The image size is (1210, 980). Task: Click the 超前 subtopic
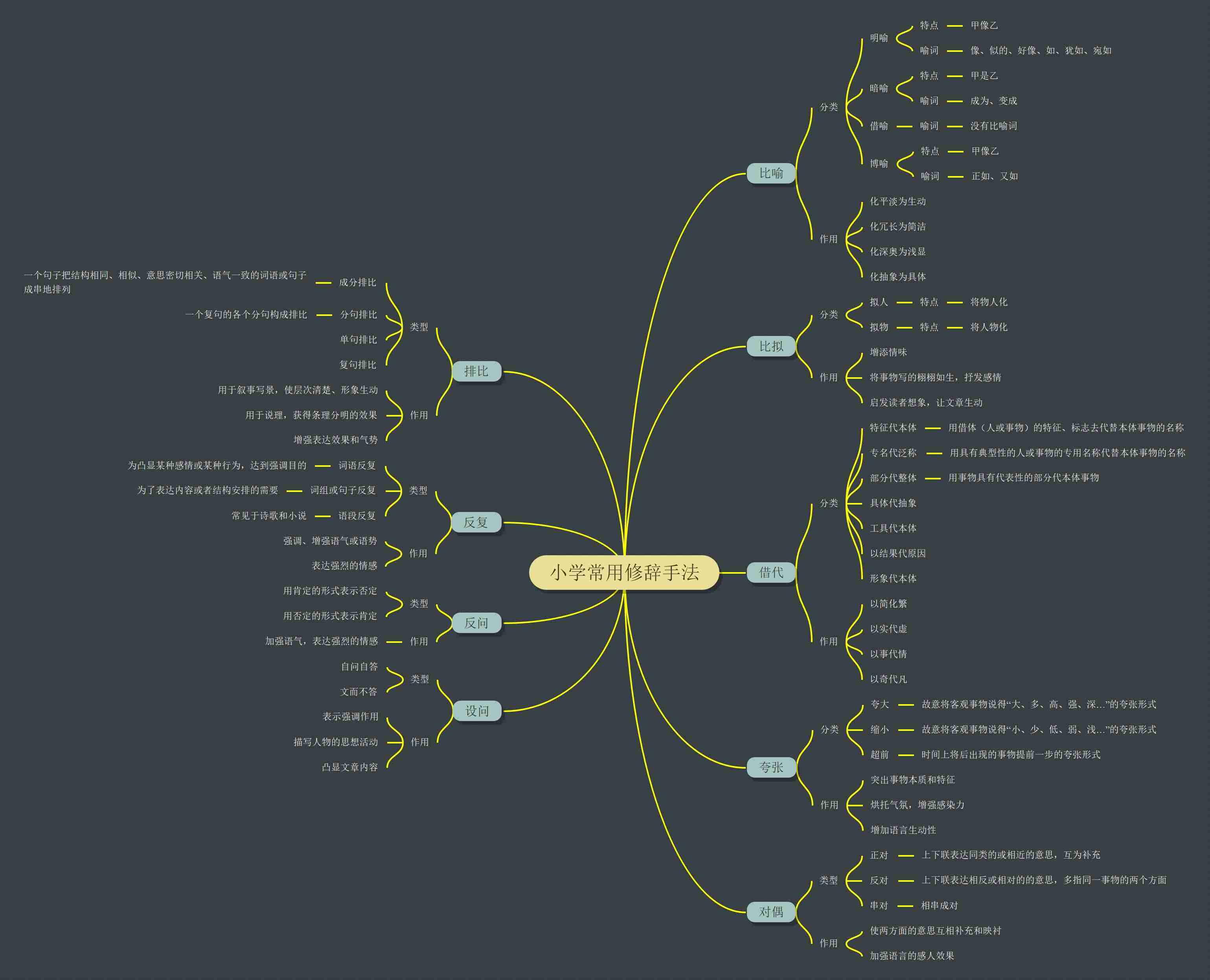(880, 755)
